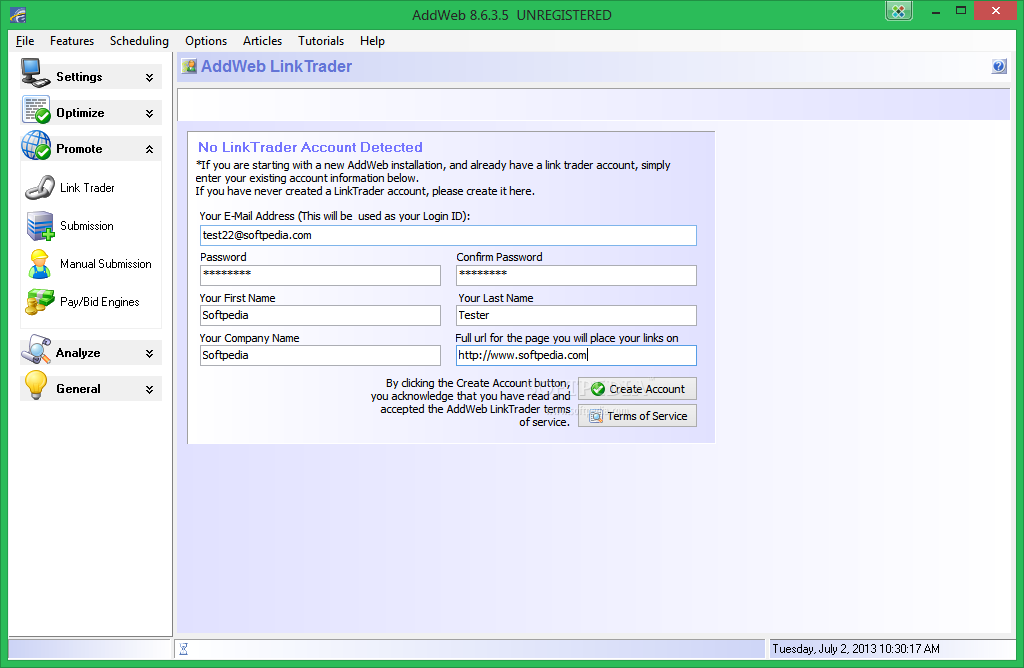
Task: Focus the Full url field
Action: tap(576, 355)
